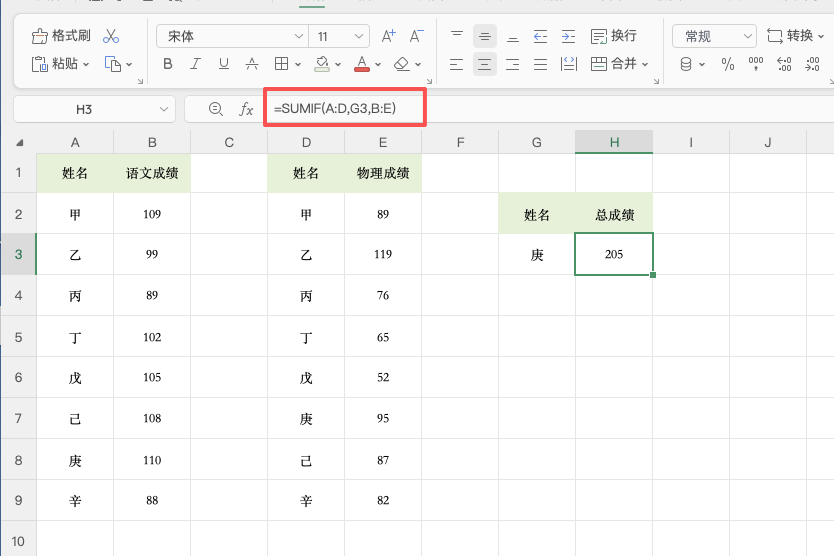Click cell E3 with value 119

tap(383, 254)
